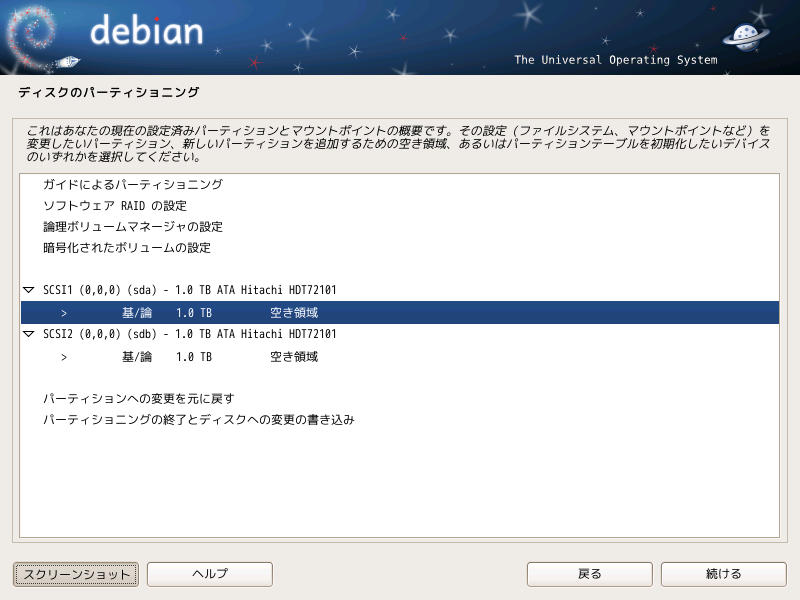This screenshot has width=800, height=600.
Task: Collapse the SCSI1 sda disk triangle
Action: 29,290
